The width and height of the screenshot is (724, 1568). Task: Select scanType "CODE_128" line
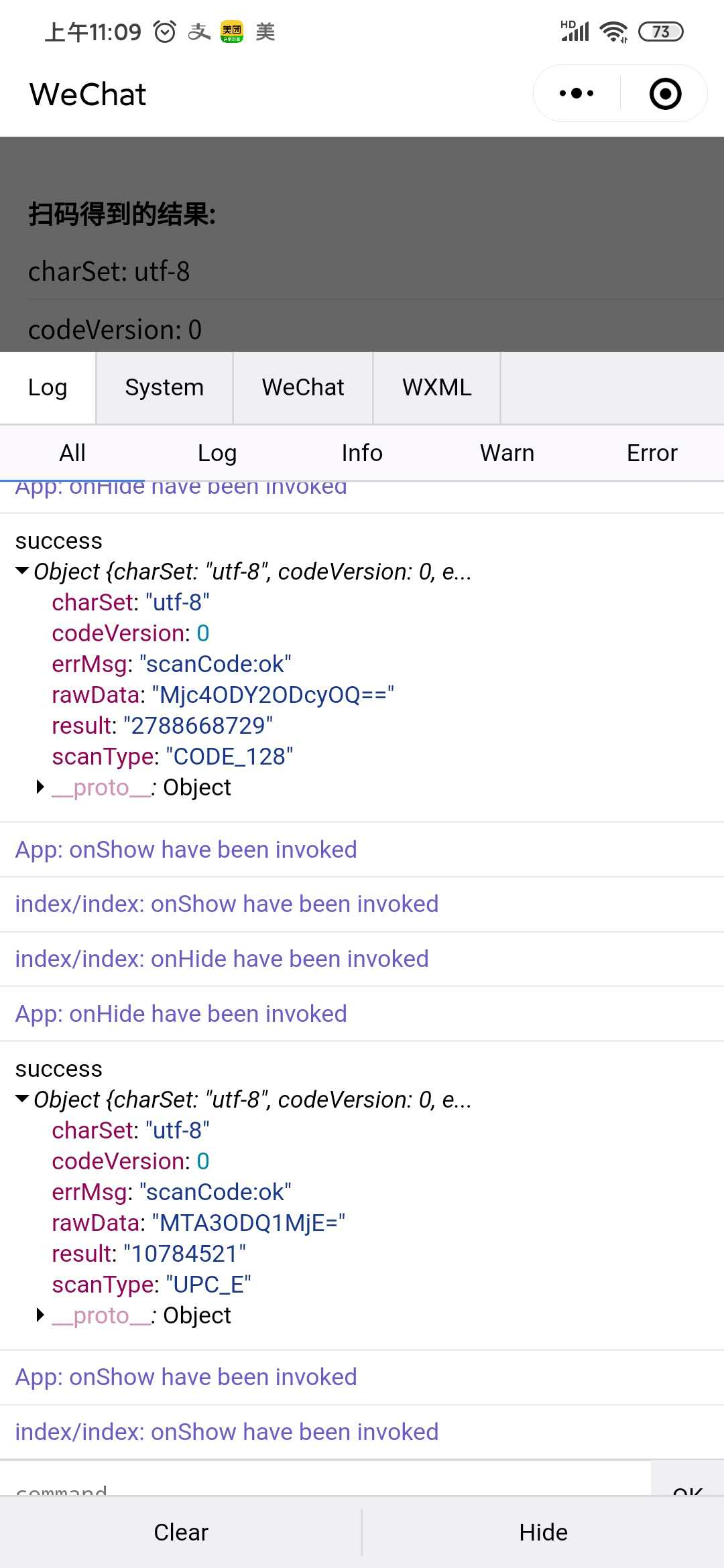coord(172,757)
